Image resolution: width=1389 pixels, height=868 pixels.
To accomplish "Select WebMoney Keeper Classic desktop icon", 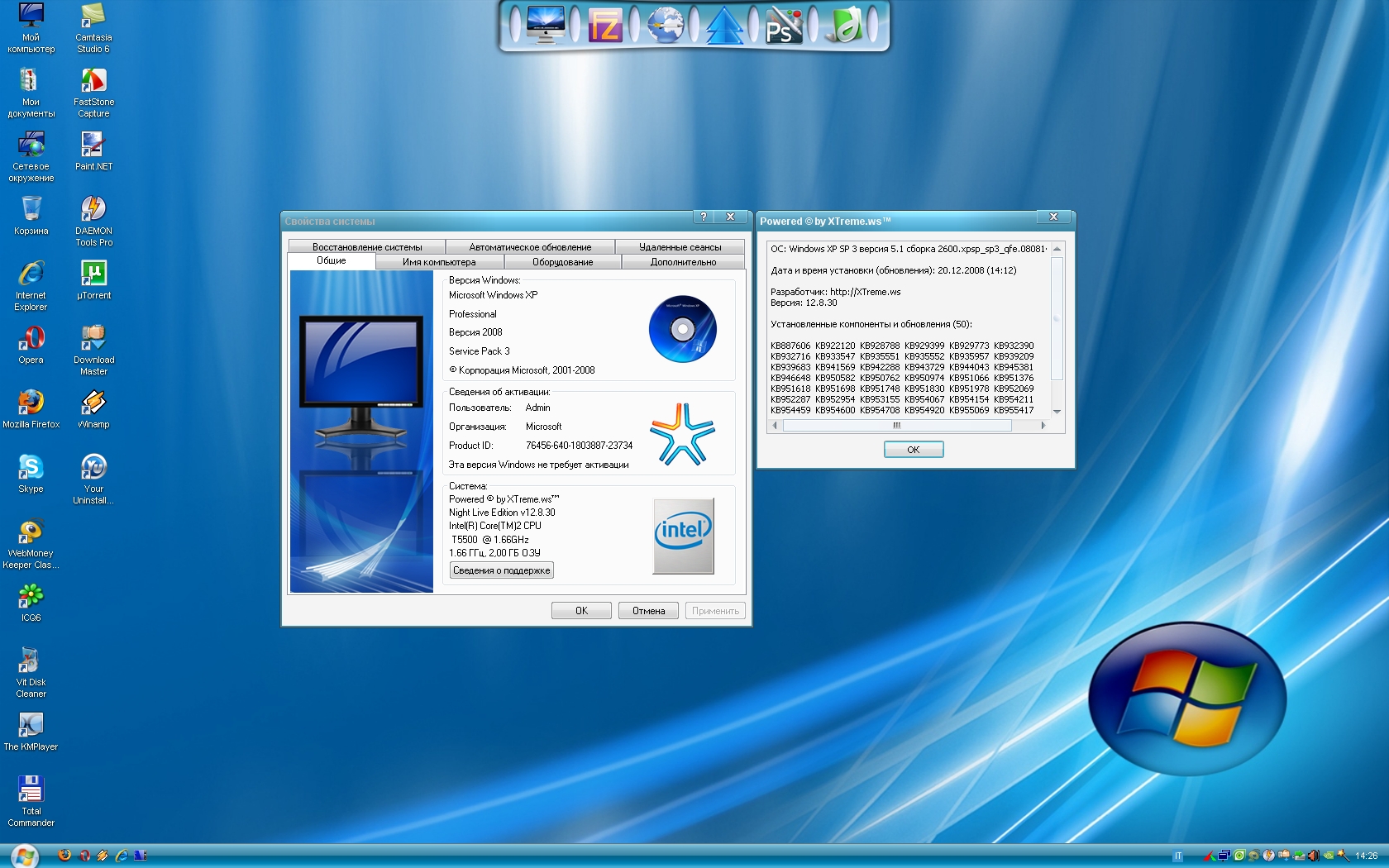I will coord(31,543).
